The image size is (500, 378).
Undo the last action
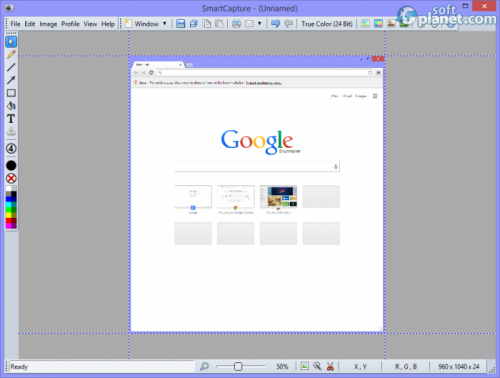275,24
